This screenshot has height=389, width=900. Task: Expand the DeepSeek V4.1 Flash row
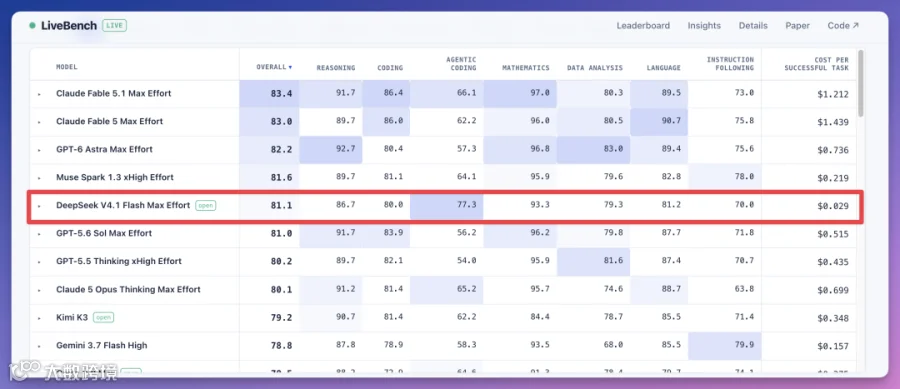pos(40,206)
